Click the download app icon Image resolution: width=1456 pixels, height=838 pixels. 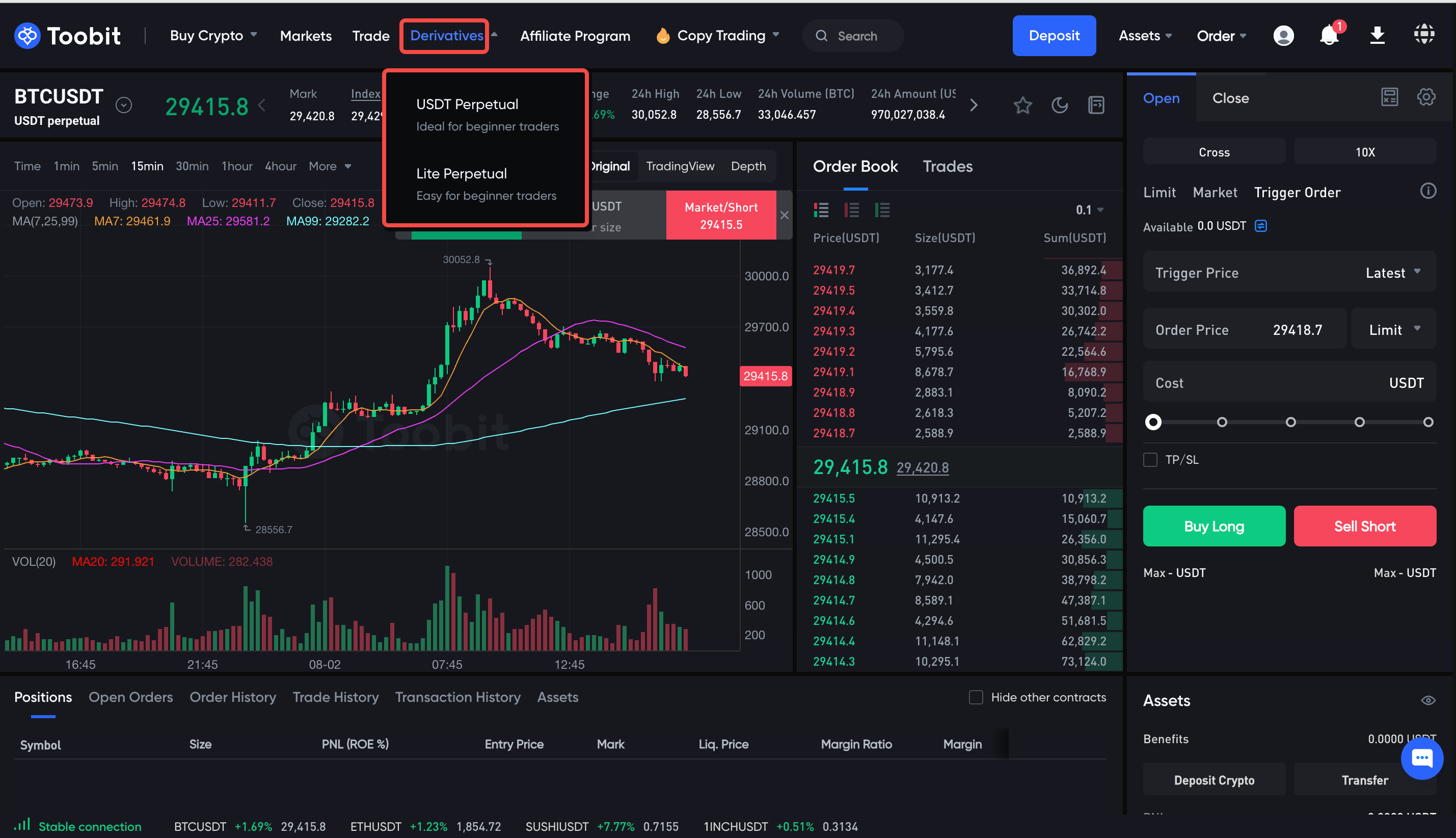coord(1377,36)
